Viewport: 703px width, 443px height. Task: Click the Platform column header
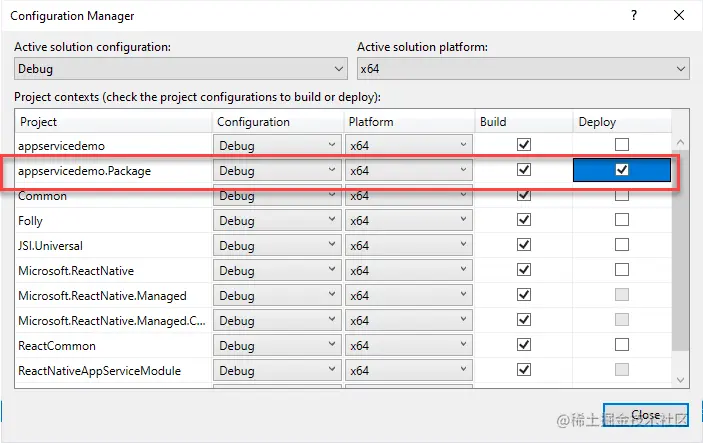tap(408, 122)
